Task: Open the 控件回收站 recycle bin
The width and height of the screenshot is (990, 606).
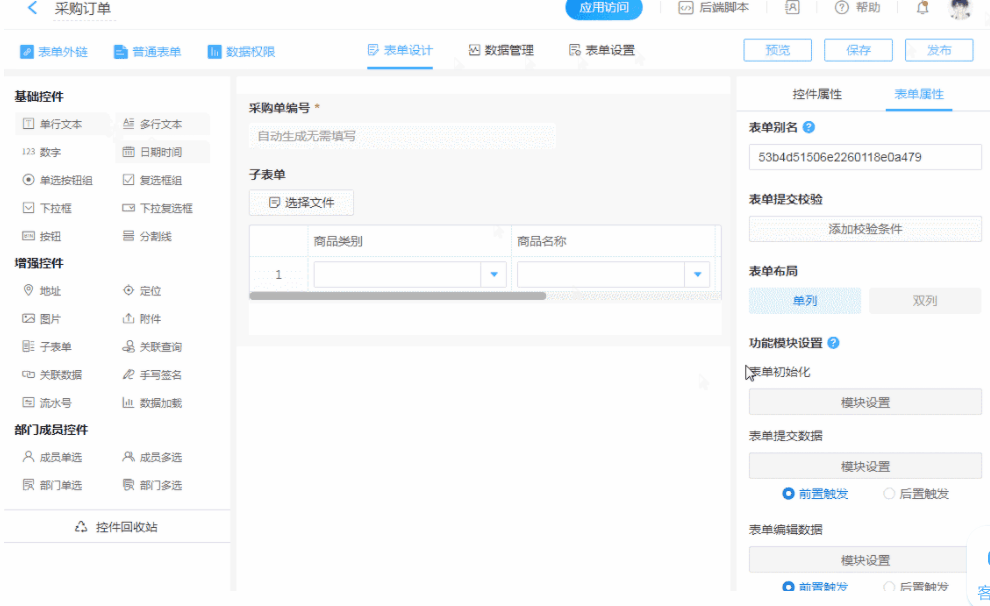Action: tap(117, 527)
